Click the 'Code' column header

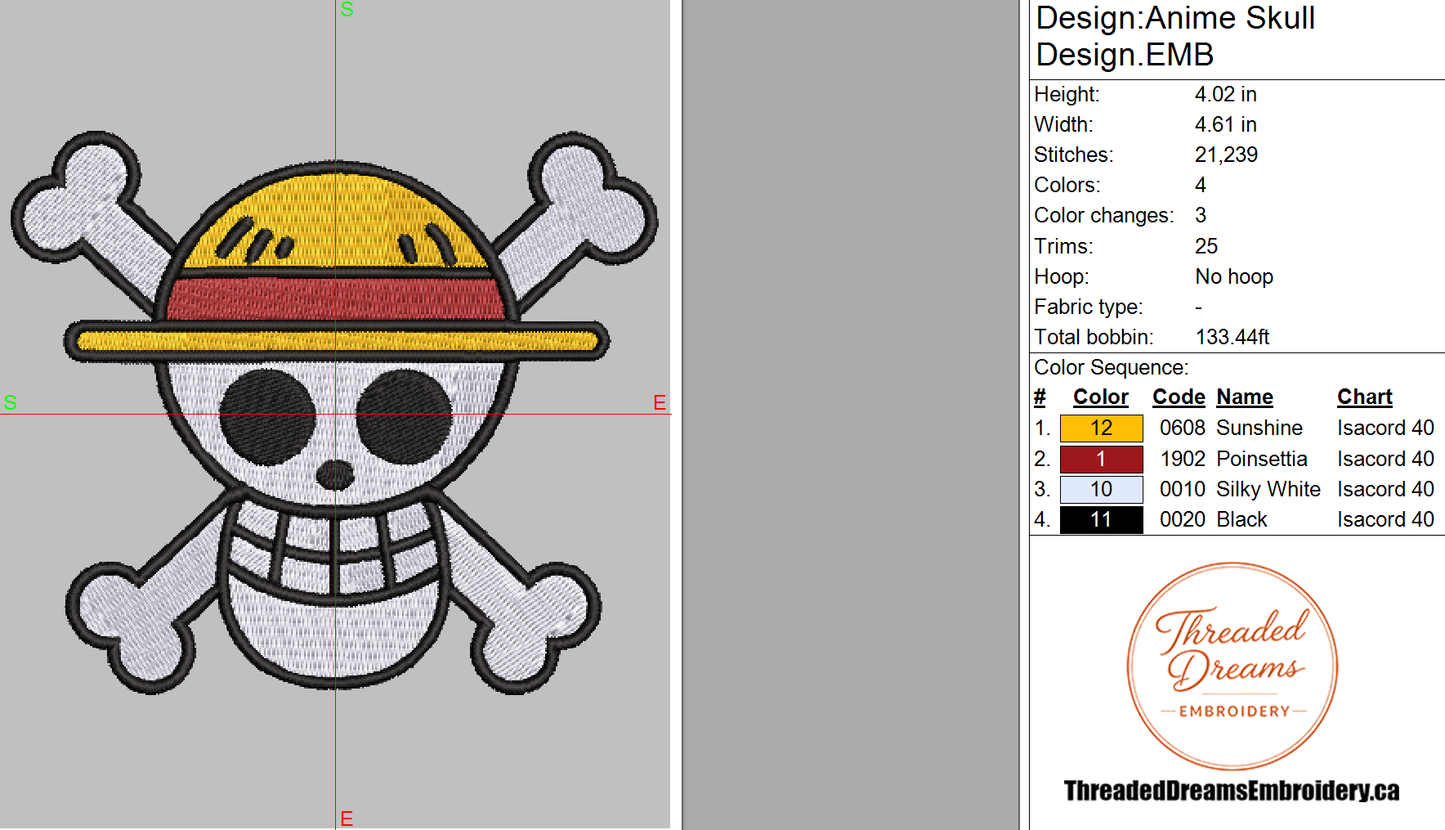1178,397
